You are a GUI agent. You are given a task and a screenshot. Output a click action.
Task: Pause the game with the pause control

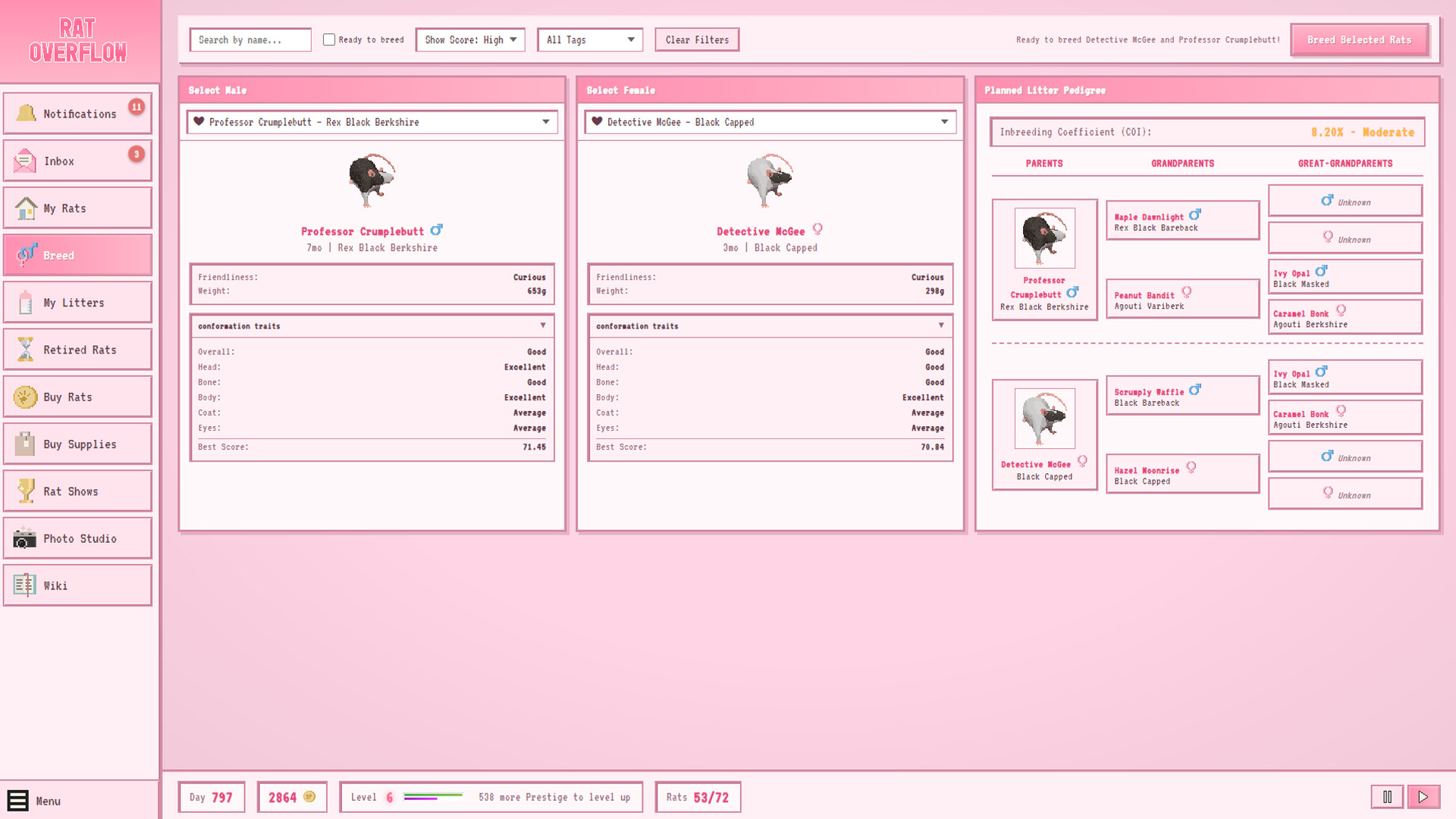(1388, 797)
